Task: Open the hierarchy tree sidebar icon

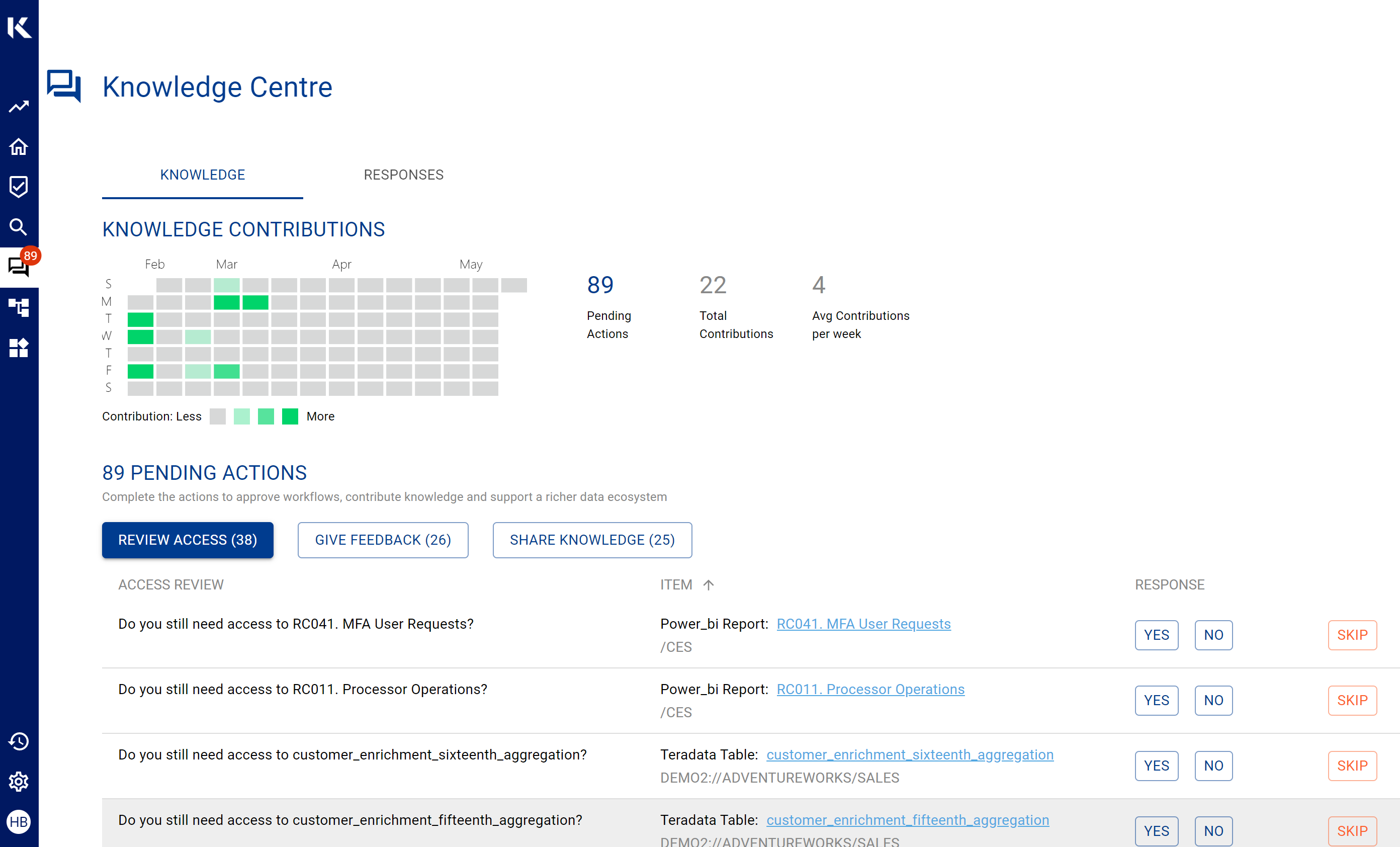Action: tap(19, 307)
